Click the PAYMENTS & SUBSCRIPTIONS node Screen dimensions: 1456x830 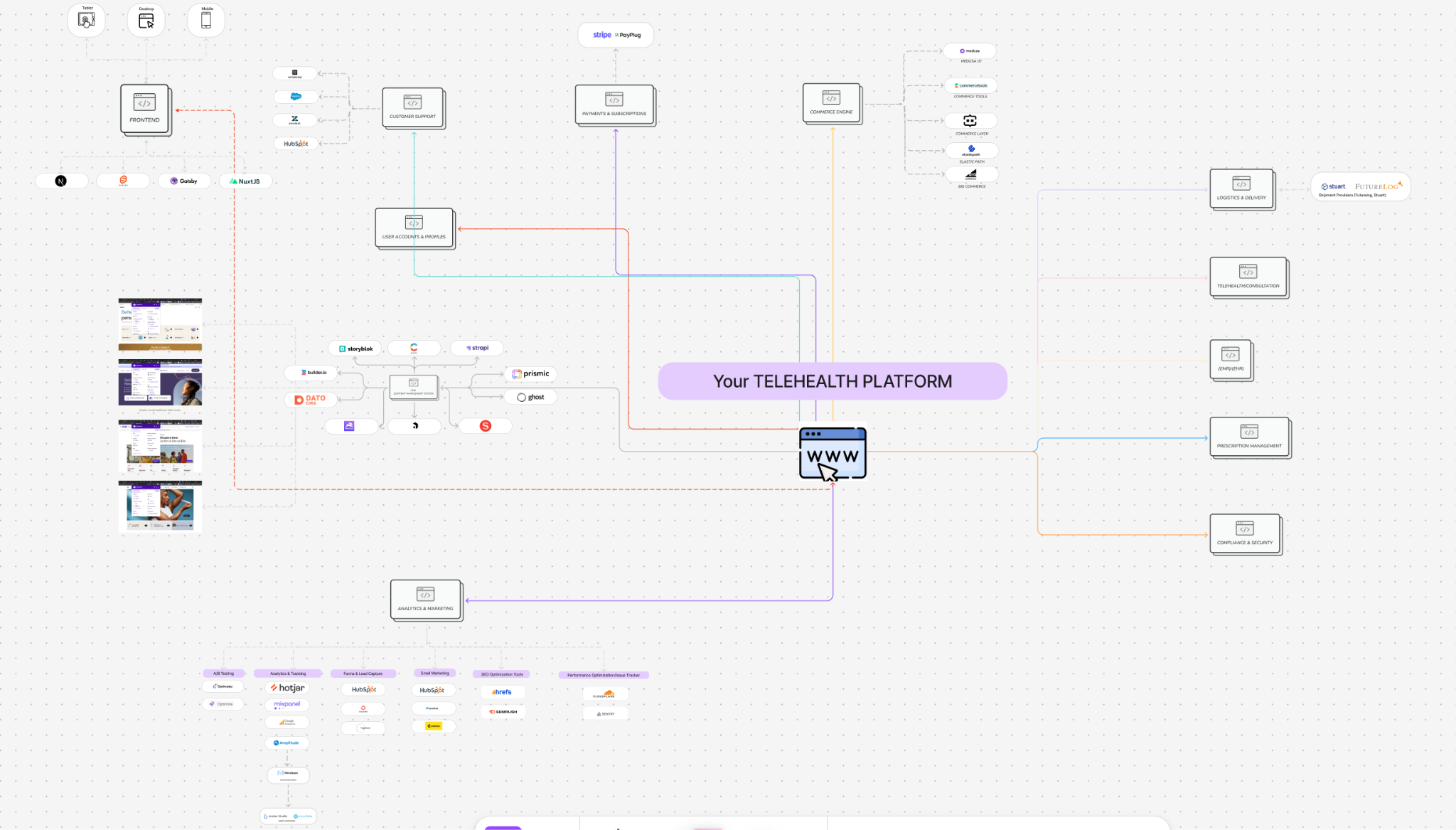tap(614, 105)
